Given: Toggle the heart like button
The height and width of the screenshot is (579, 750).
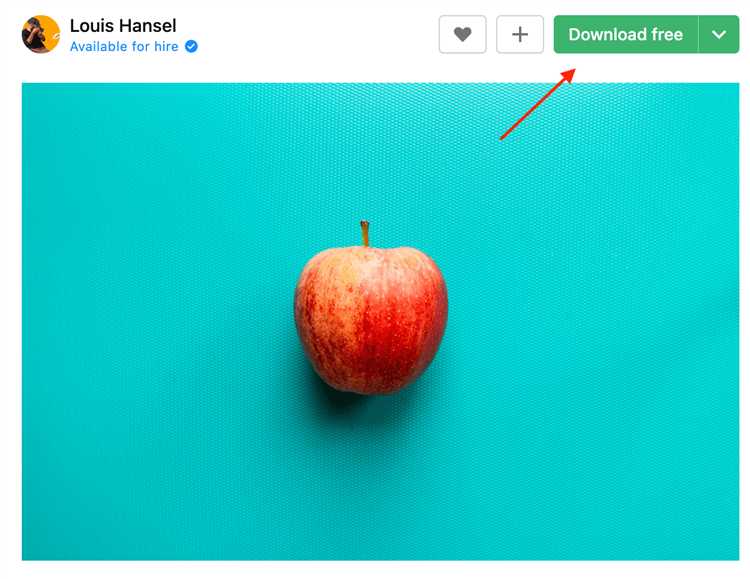Looking at the screenshot, I should (463, 34).
